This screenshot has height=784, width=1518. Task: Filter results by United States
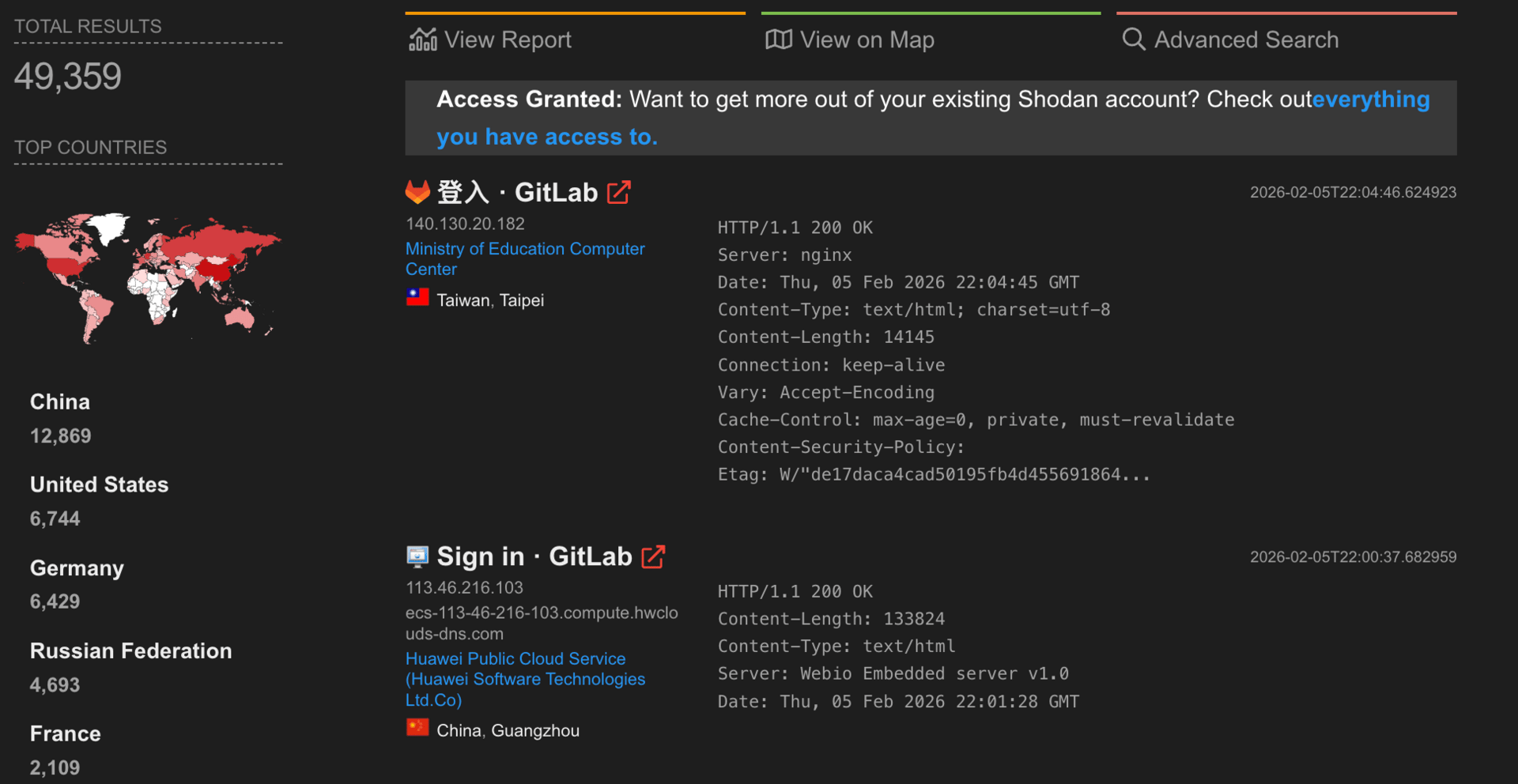click(99, 484)
